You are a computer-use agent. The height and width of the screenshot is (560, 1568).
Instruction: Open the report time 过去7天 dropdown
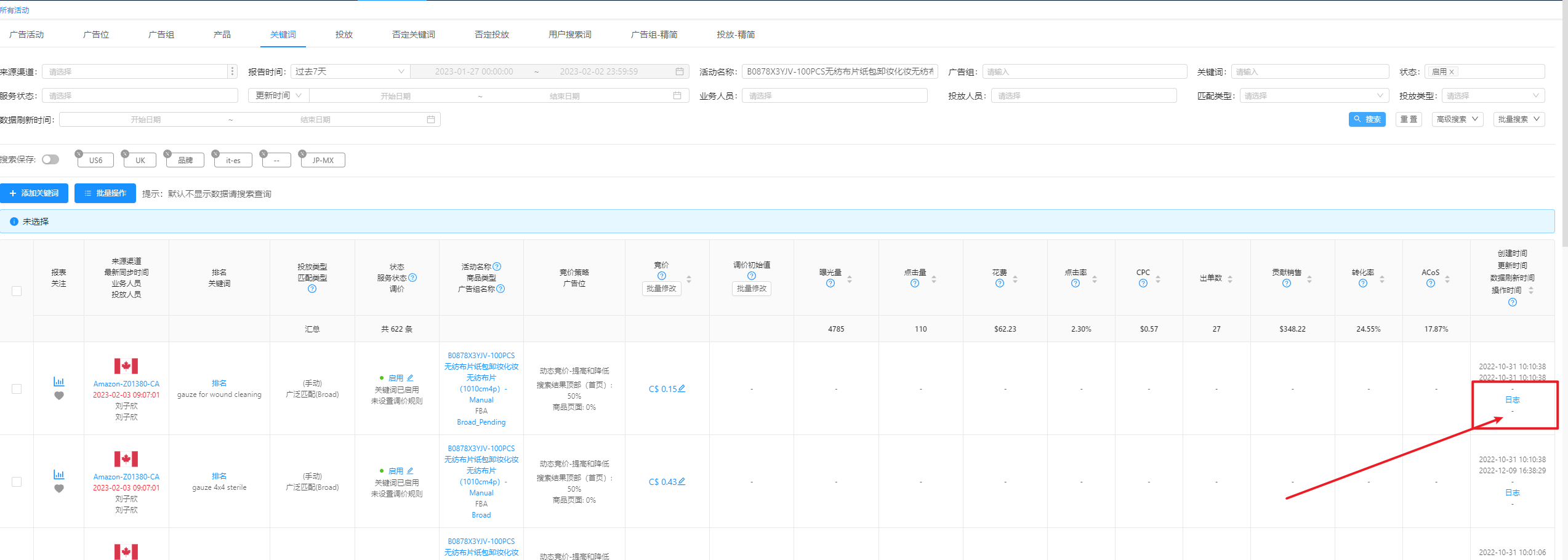pos(350,71)
